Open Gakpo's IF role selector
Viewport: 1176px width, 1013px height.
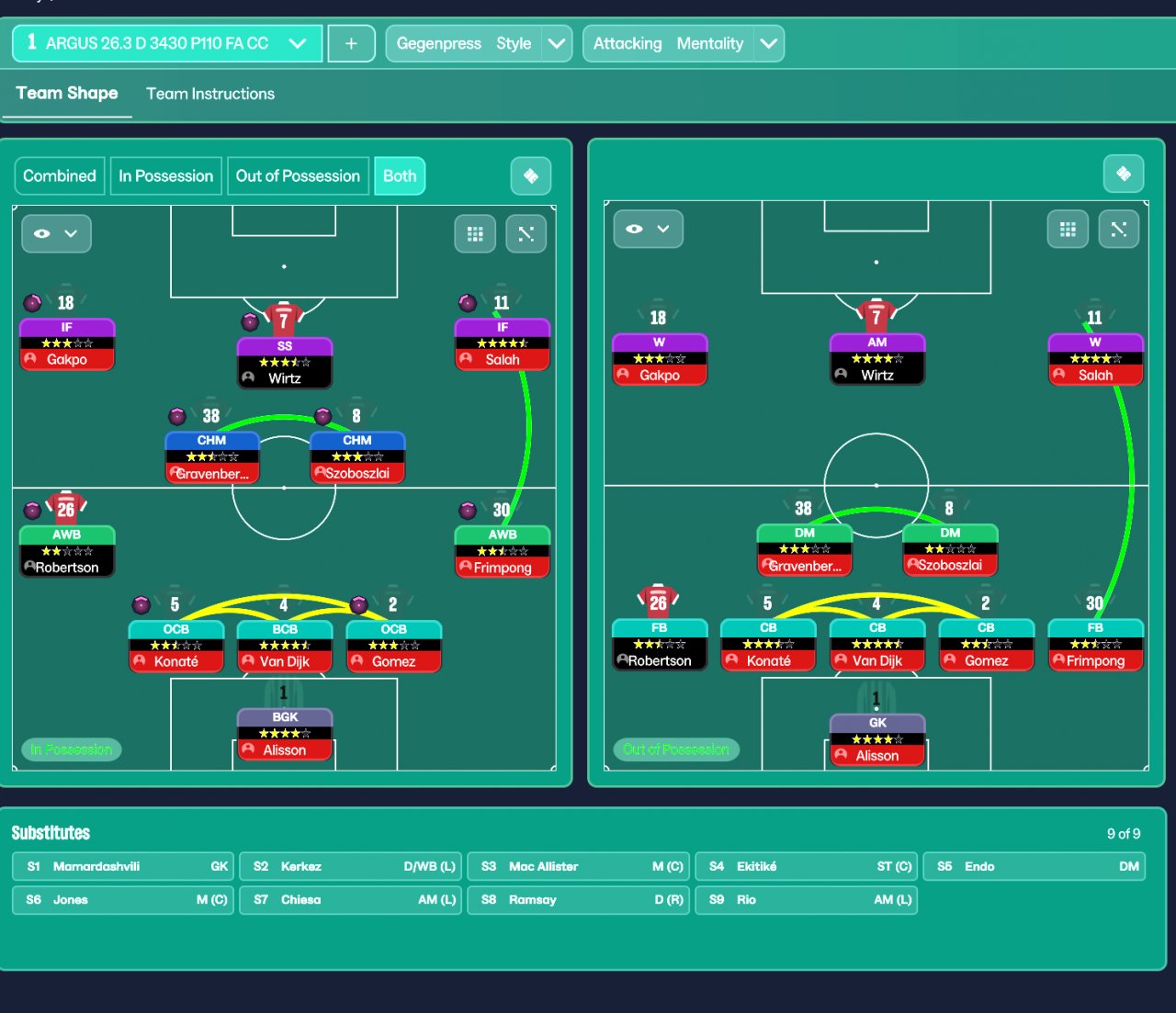click(x=67, y=328)
